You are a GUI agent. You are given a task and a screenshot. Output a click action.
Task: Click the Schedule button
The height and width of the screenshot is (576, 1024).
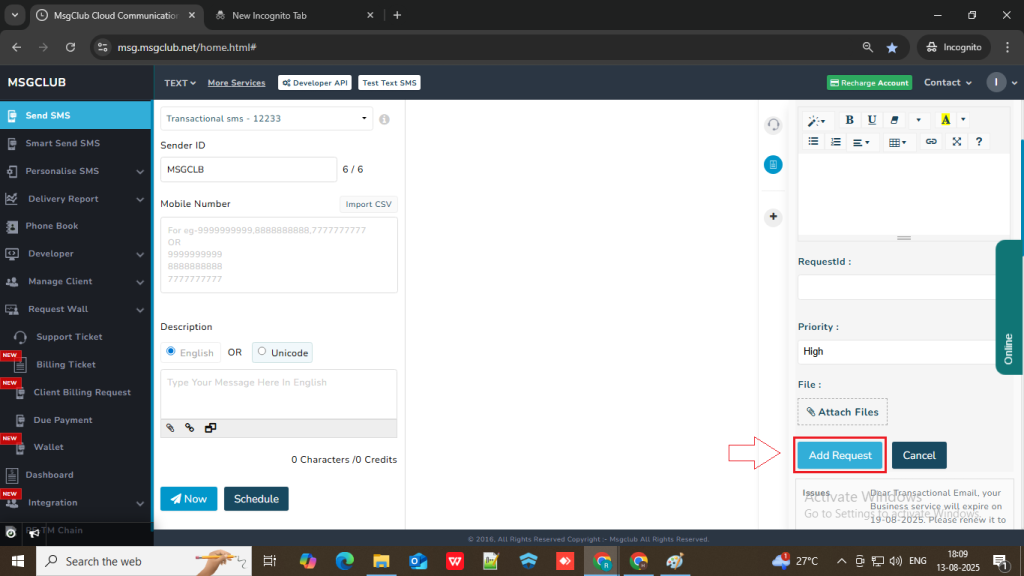click(256, 499)
